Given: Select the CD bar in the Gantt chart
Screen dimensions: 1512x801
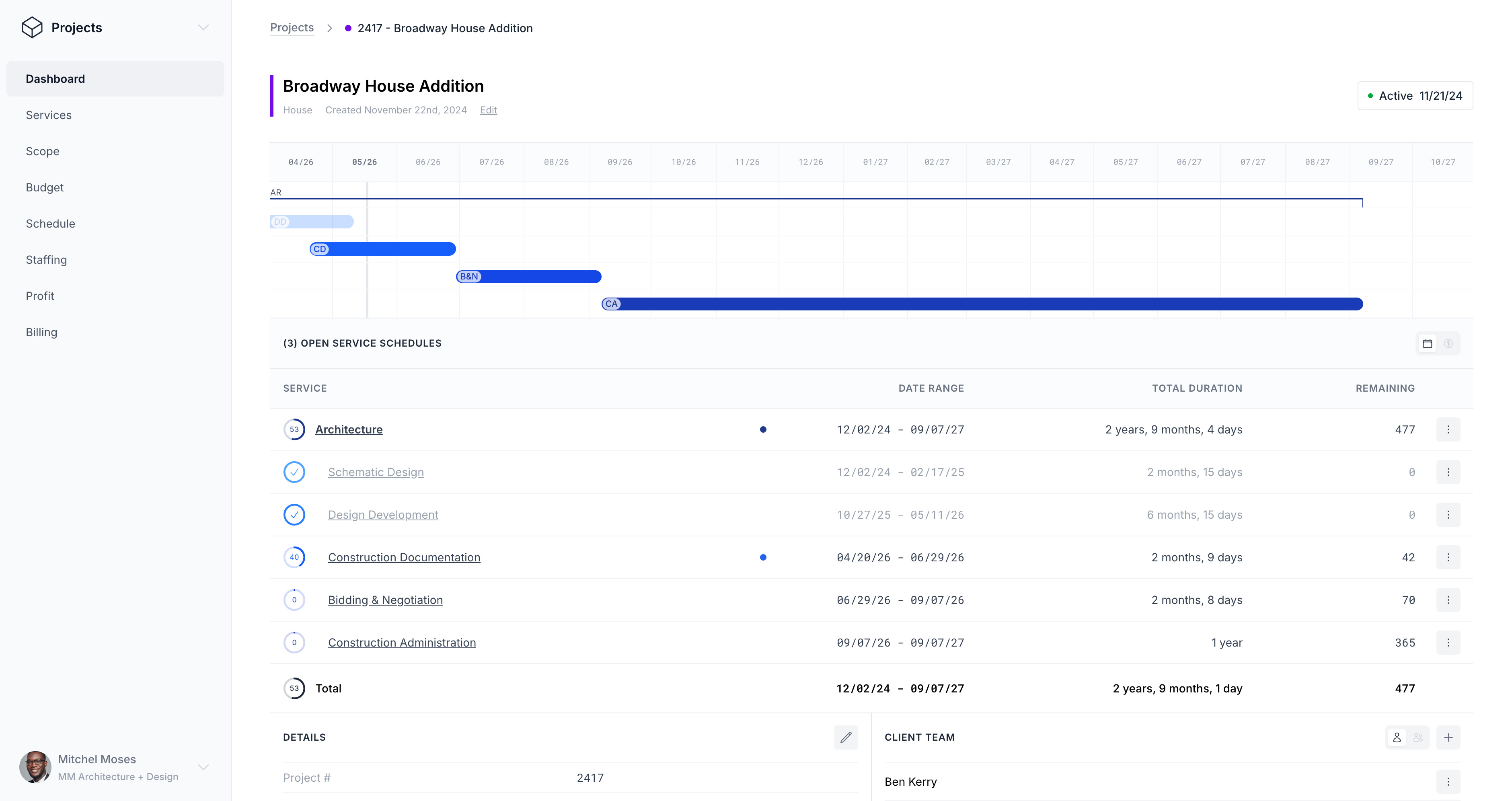Looking at the screenshot, I should tap(383, 249).
